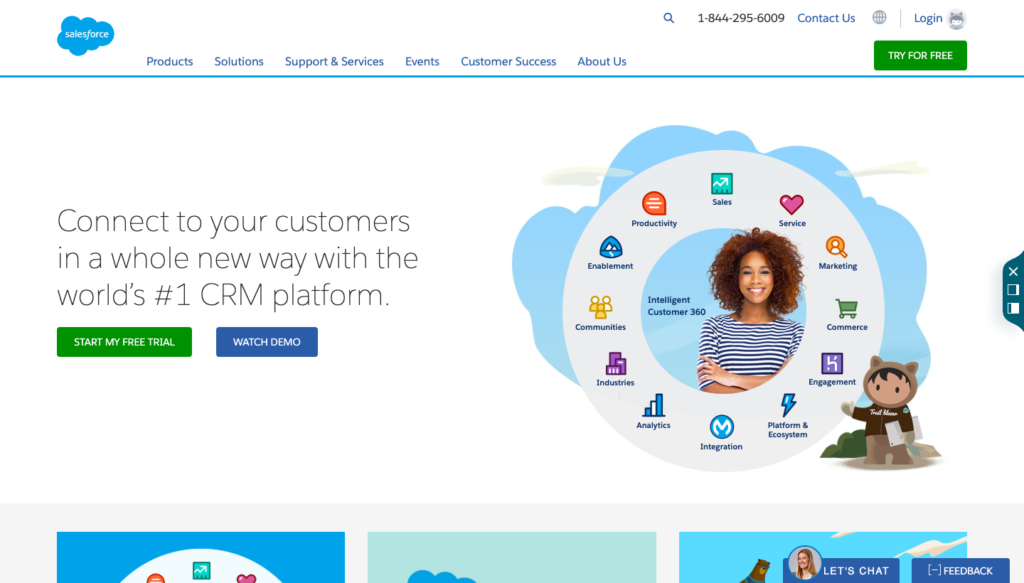Select the Analytics bar chart icon

(654, 405)
